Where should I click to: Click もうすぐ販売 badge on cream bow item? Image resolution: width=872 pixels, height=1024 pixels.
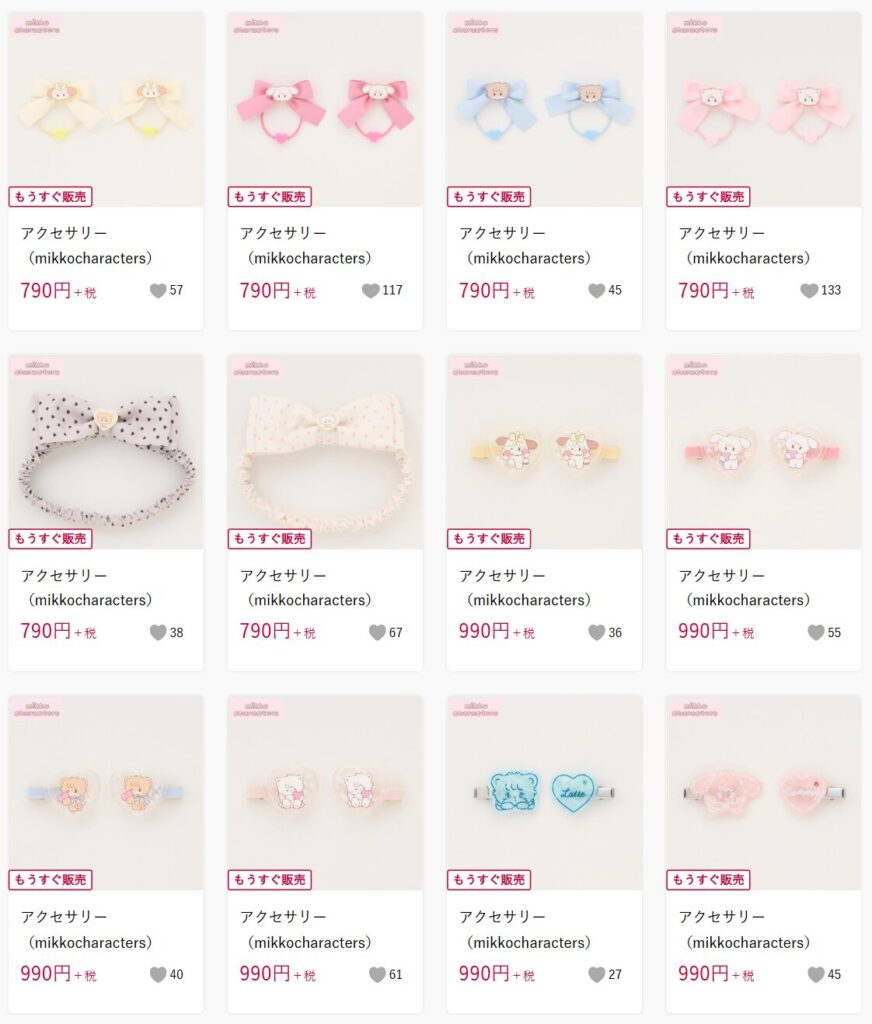50,197
